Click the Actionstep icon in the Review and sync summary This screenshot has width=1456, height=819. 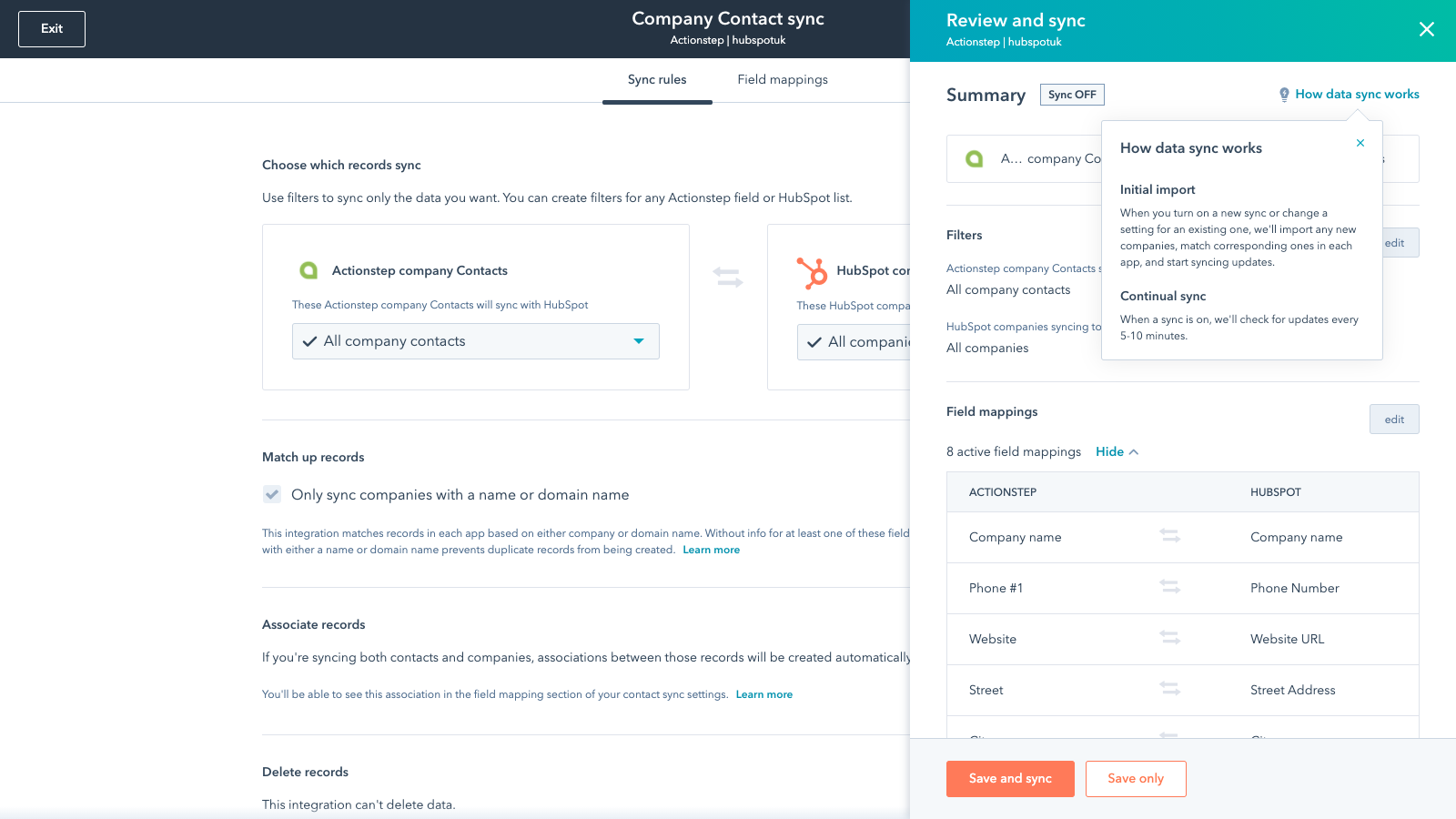[976, 157]
